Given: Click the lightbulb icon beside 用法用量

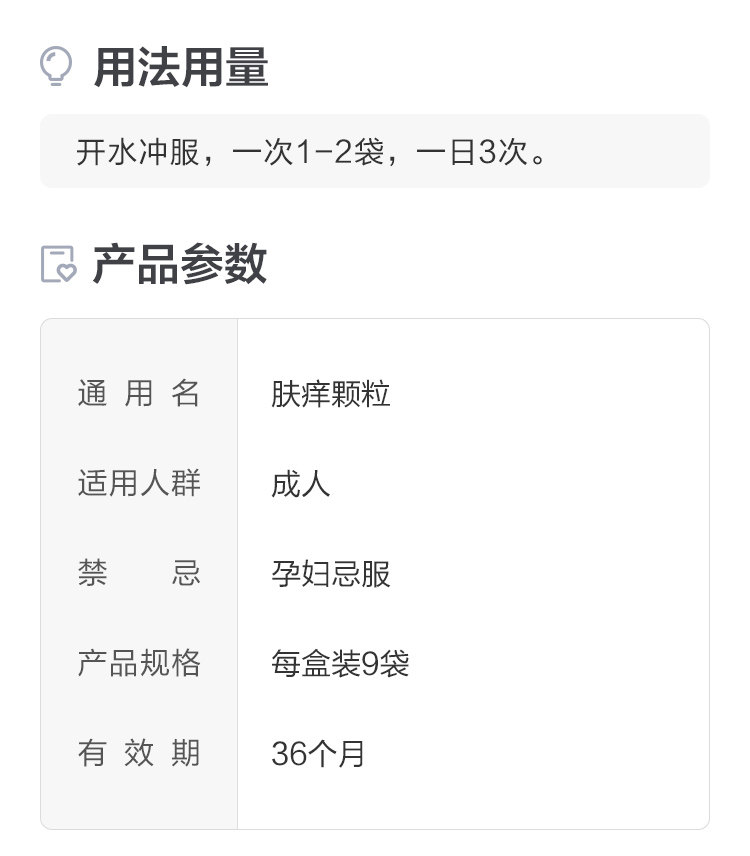Looking at the screenshot, I should click(x=56, y=66).
